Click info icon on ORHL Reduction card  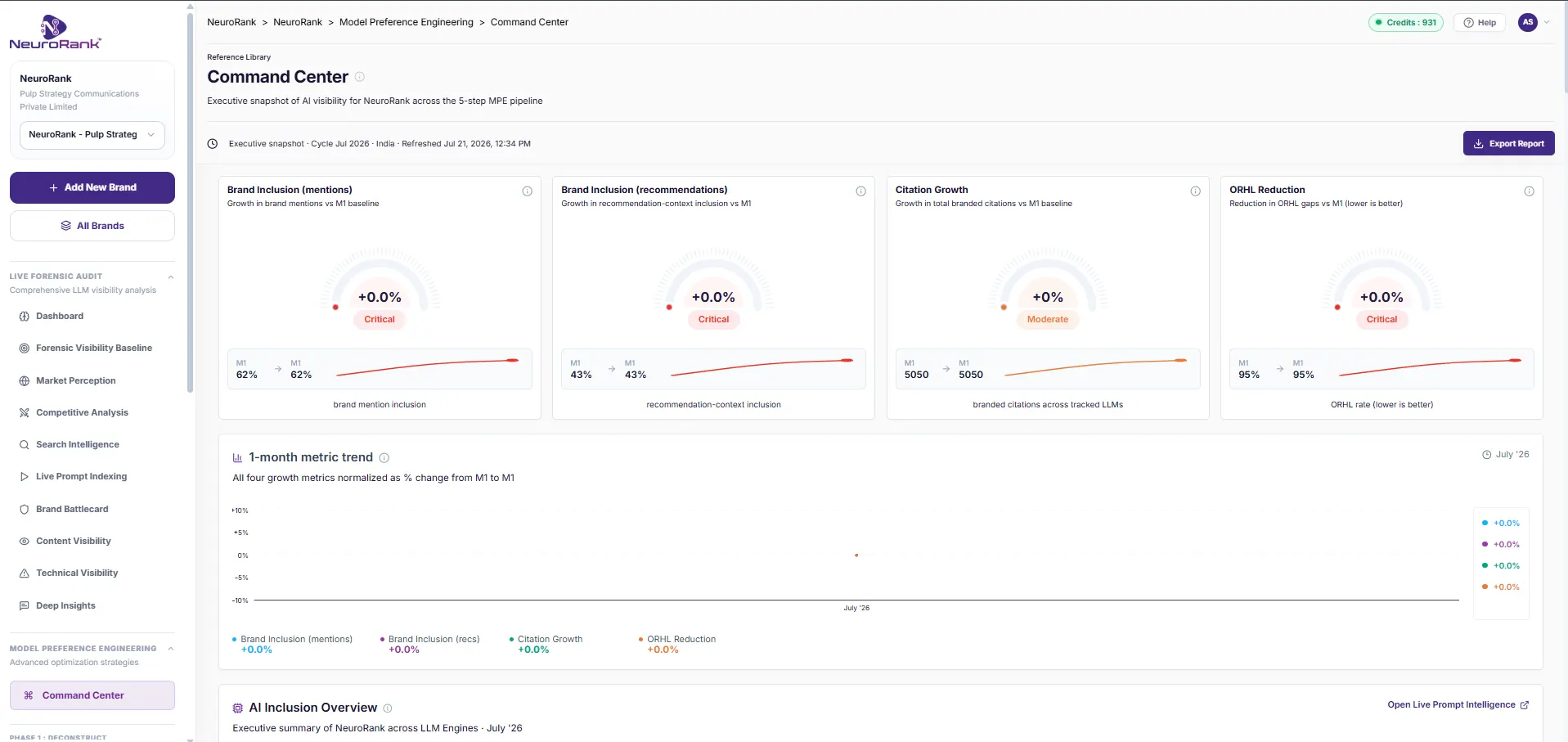pyautogui.click(x=1530, y=191)
